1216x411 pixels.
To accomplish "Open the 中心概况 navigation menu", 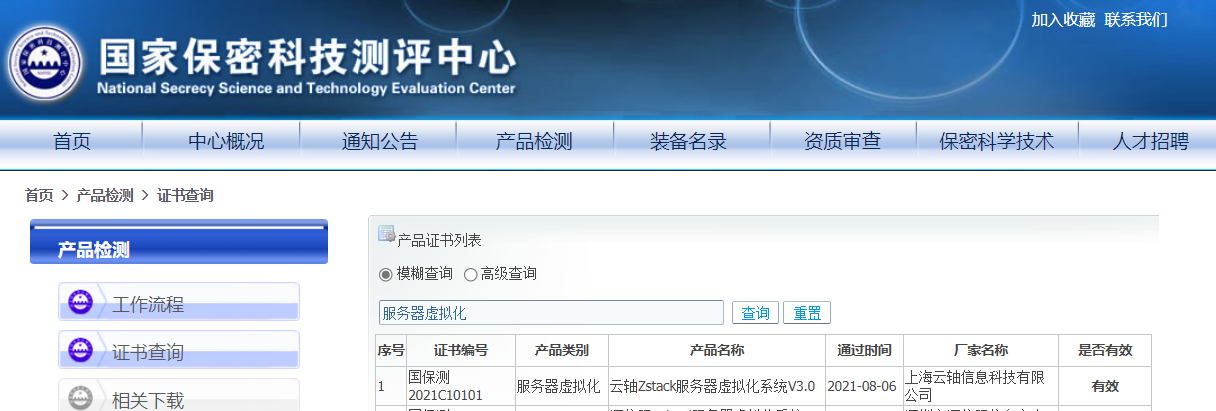I will click(x=226, y=142).
